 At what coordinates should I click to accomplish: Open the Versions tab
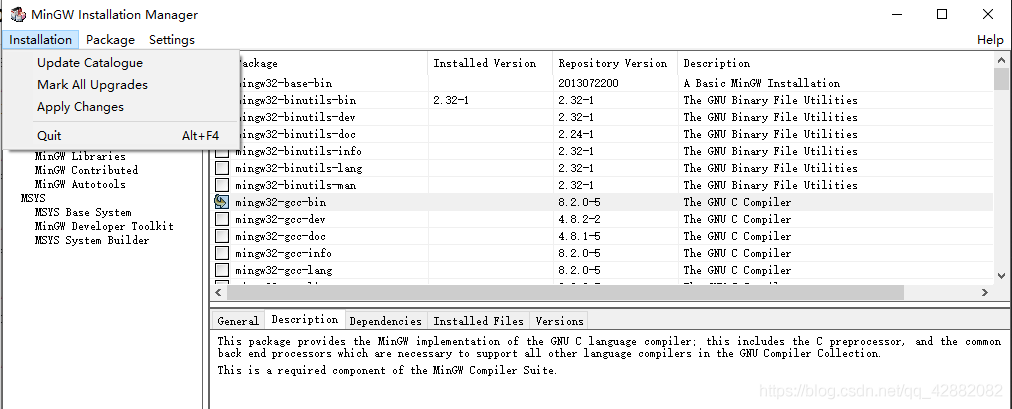(x=560, y=321)
